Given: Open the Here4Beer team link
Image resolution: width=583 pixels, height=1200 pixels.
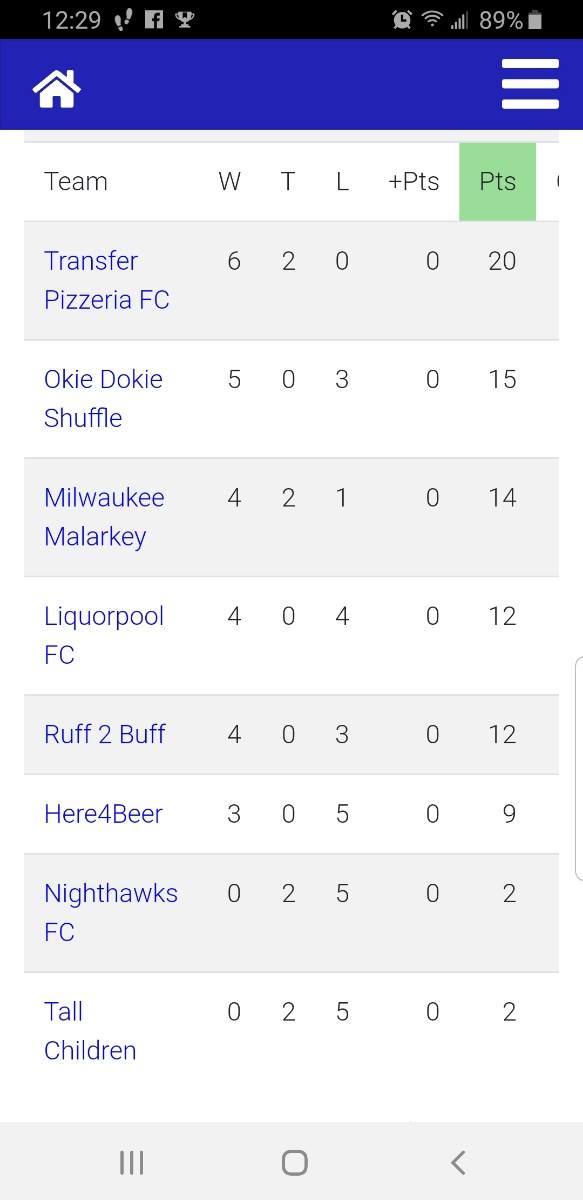Looking at the screenshot, I should (x=103, y=814).
